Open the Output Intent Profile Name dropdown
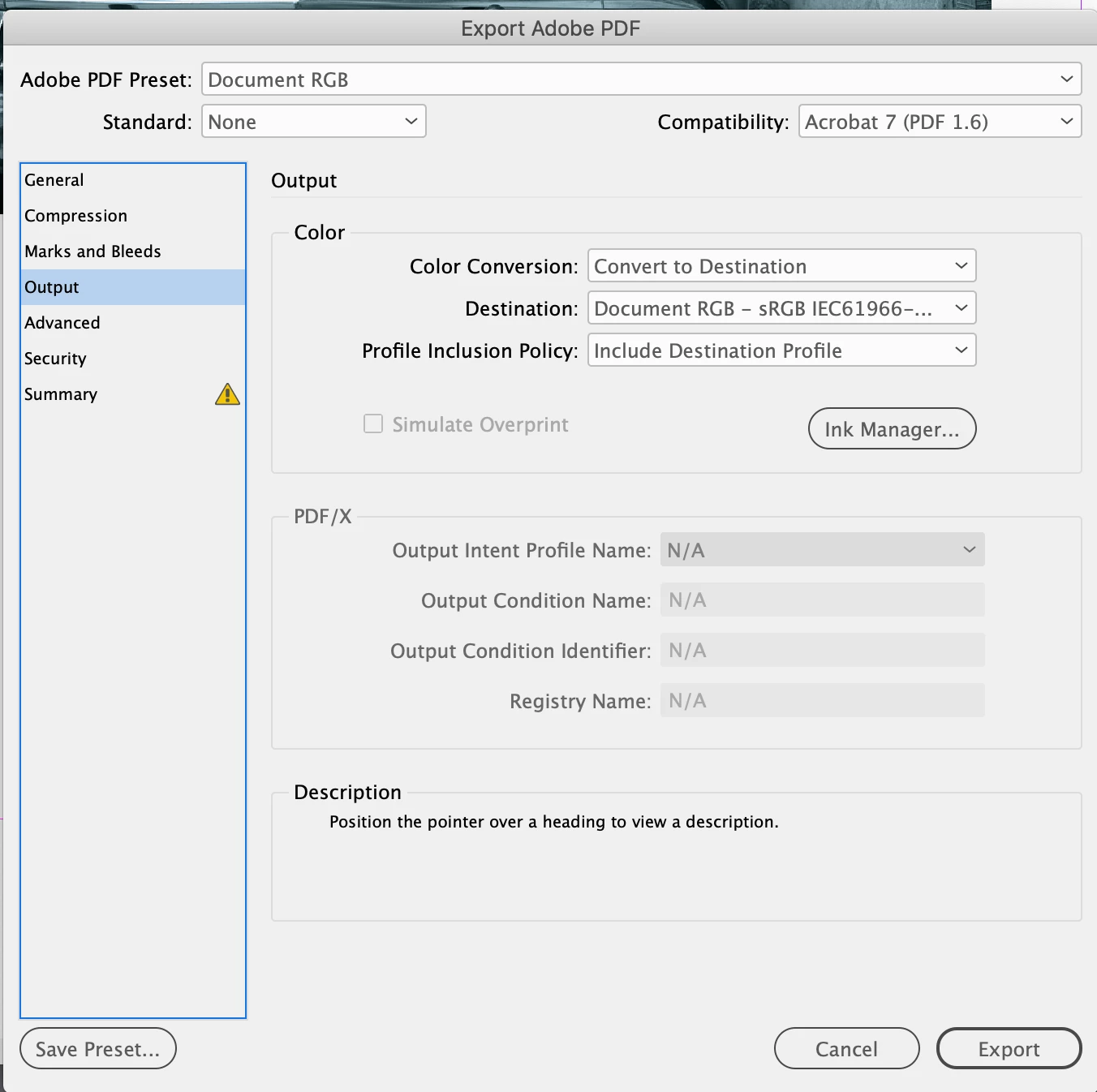Image resolution: width=1097 pixels, height=1092 pixels. [822, 549]
